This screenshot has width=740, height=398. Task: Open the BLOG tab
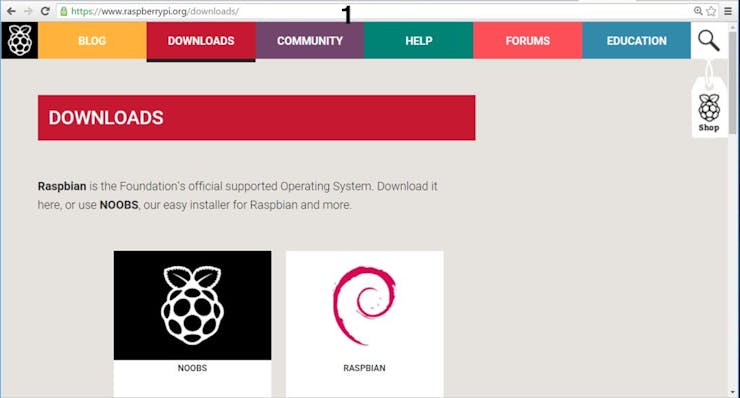92,41
